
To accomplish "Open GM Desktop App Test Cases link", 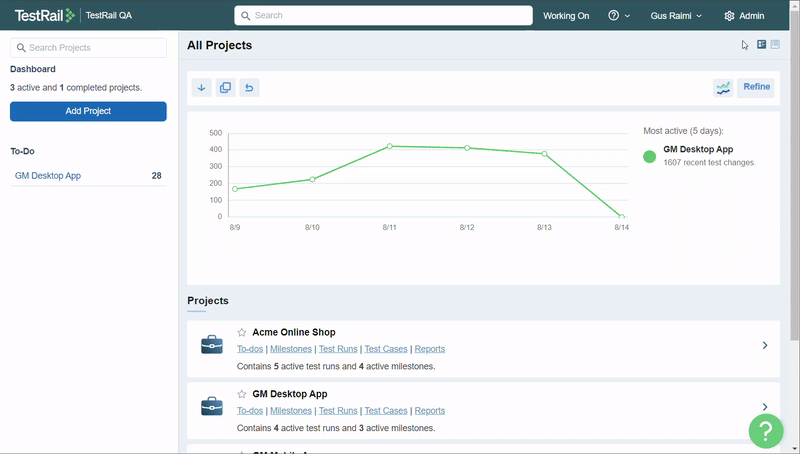I will pyautogui.click(x=386, y=411).
